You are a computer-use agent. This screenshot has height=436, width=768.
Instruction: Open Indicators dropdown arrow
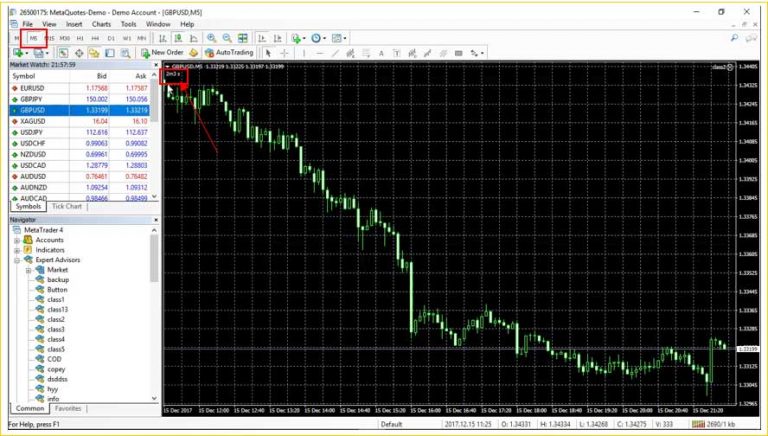point(304,38)
